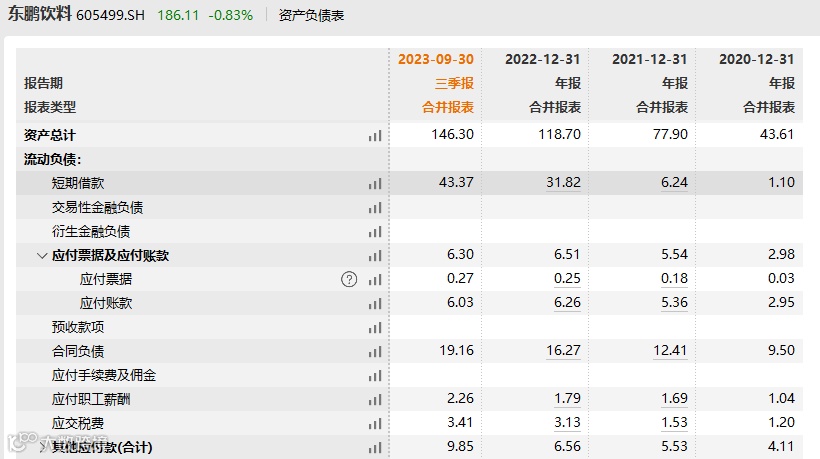This screenshot has width=820, height=459.
Task: Open chart icon for 应付职工薪酬 row
Action: pyautogui.click(x=375, y=400)
